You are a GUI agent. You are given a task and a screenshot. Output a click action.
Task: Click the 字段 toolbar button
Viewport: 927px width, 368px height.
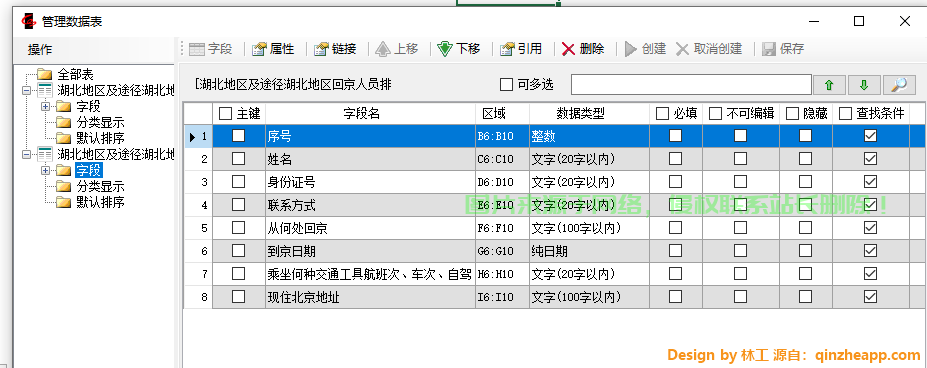click(210, 49)
